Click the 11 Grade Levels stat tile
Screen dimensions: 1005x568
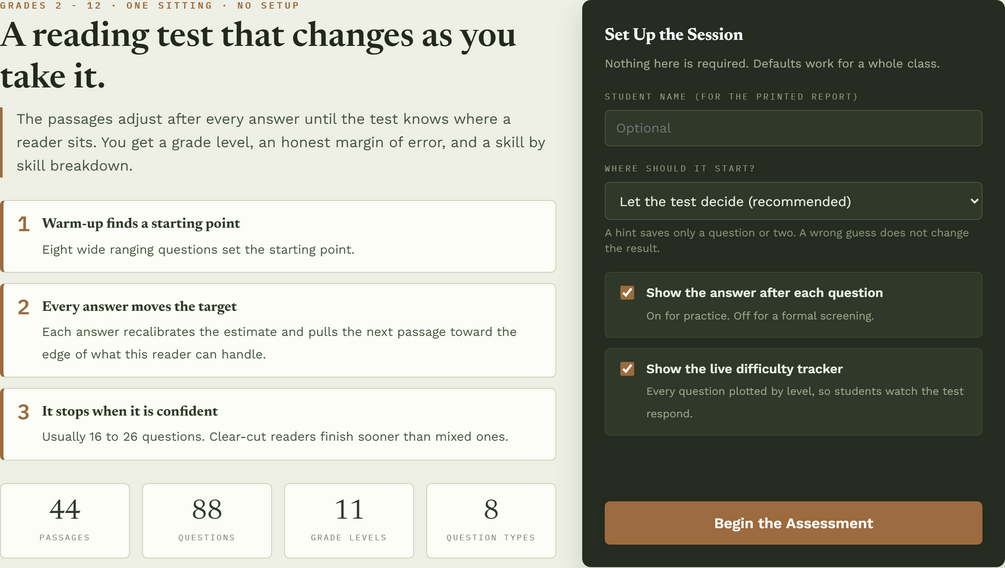[349, 521]
